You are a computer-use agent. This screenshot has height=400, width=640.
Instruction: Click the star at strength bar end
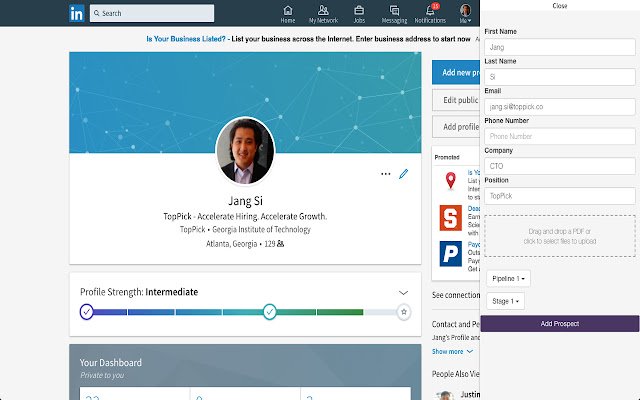click(404, 312)
